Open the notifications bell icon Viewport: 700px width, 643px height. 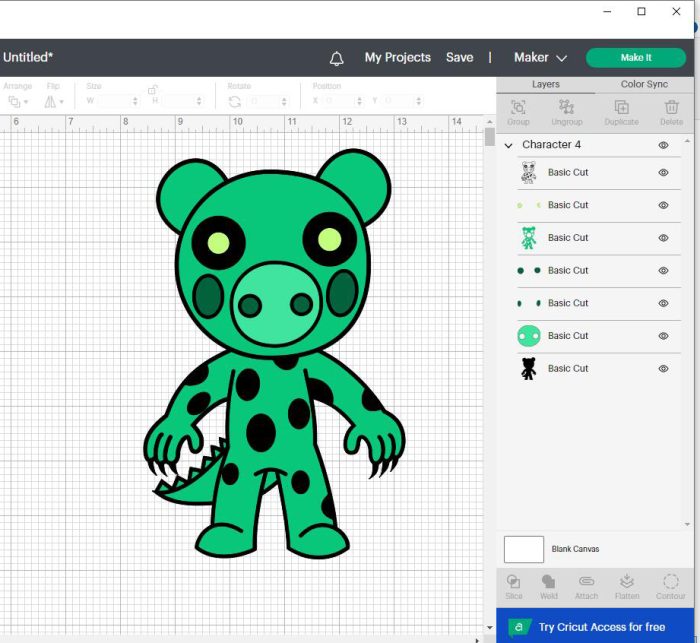tap(336, 58)
